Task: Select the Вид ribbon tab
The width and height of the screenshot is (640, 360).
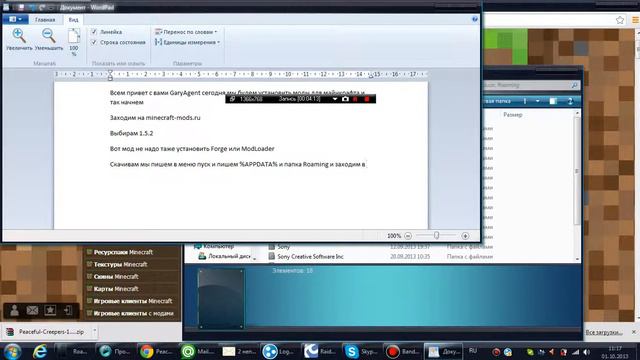Action: point(73,20)
